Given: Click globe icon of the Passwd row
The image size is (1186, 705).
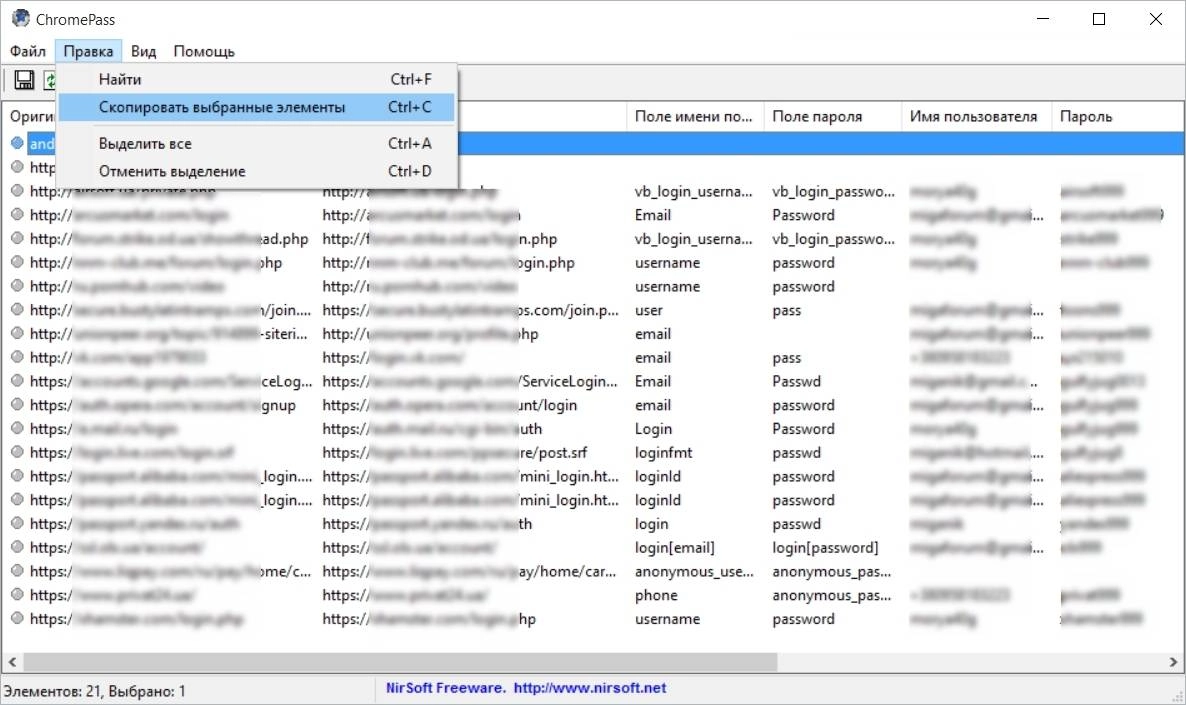Looking at the screenshot, I should pos(17,381).
